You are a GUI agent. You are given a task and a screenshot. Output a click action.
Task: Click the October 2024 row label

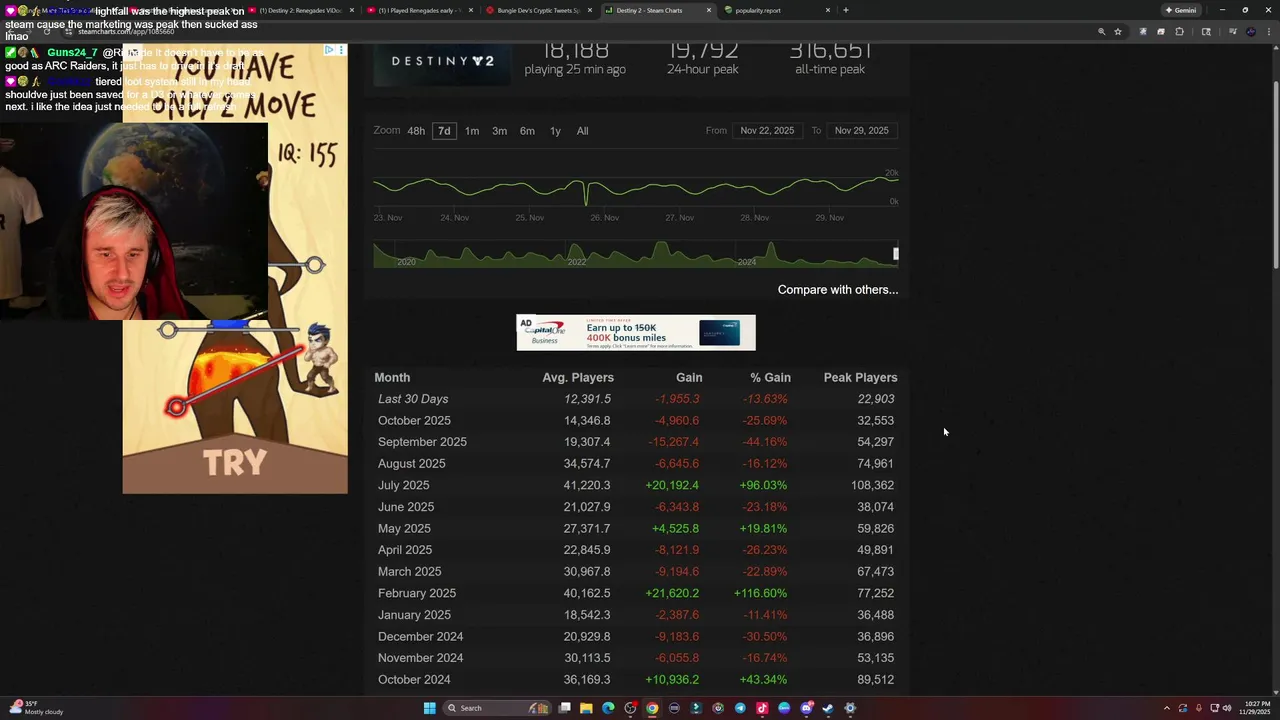pos(414,680)
